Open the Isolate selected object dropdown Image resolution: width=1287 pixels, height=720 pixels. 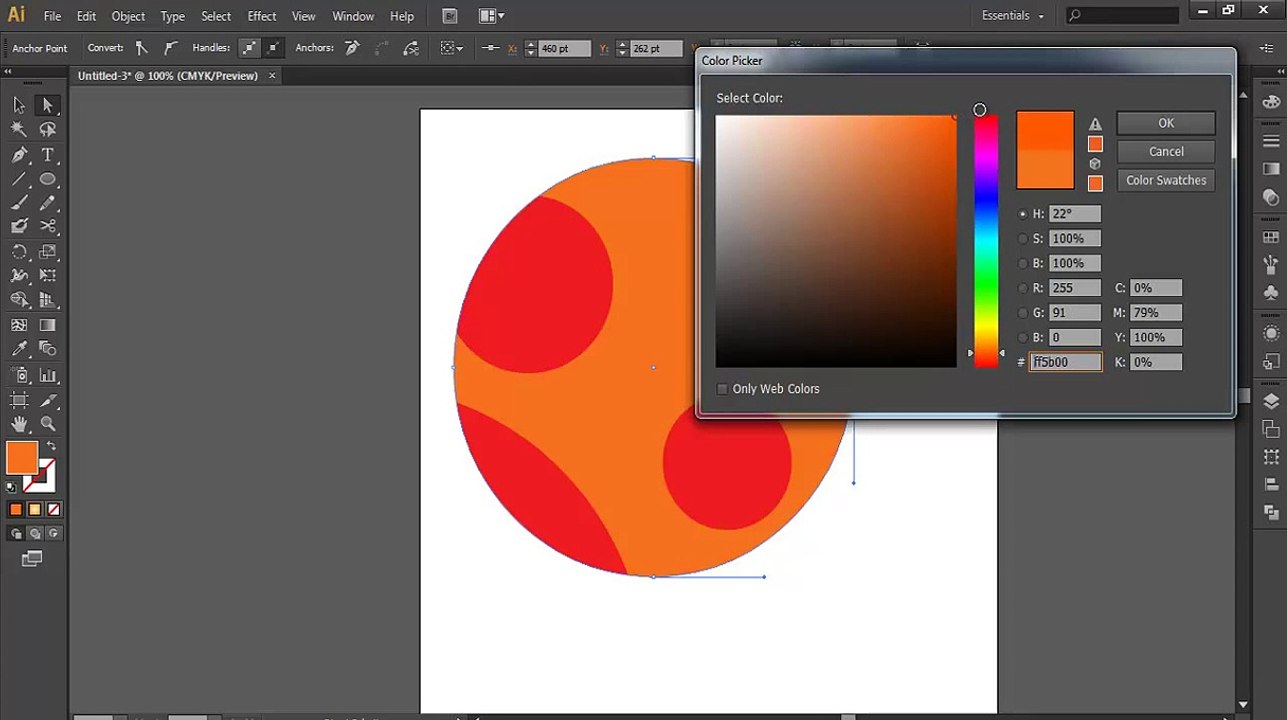(452, 48)
